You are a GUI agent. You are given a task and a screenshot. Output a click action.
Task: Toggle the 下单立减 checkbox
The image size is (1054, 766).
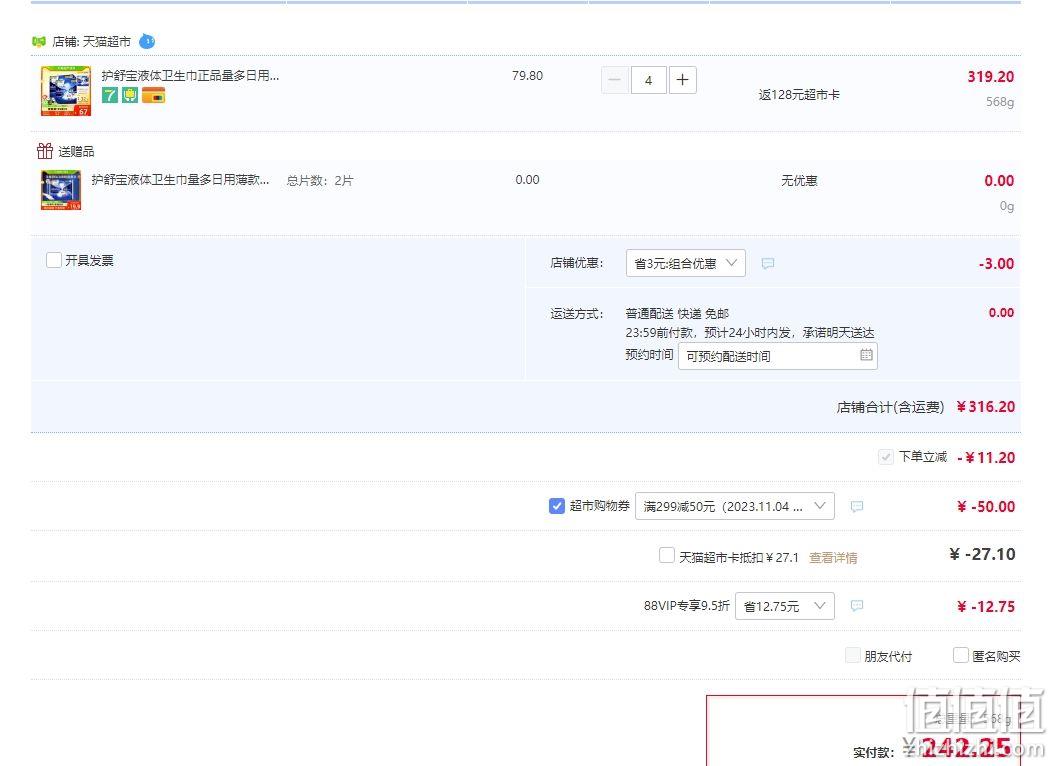tap(885, 457)
